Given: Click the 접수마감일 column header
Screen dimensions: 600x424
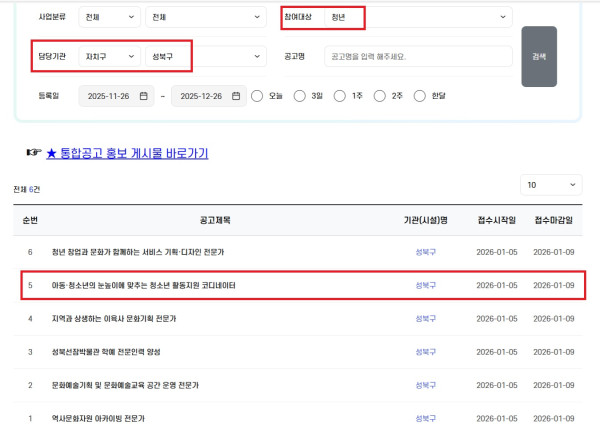Looking at the screenshot, I should tap(554, 220).
